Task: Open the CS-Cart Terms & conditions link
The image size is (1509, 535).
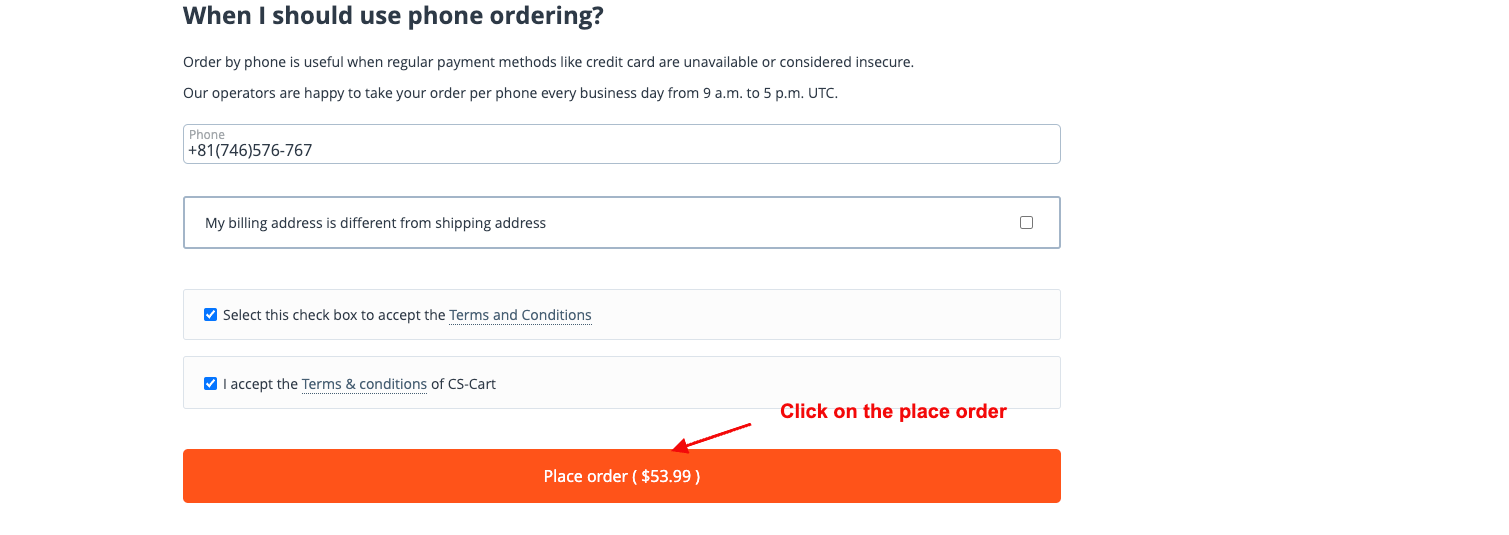Action: coord(364,384)
